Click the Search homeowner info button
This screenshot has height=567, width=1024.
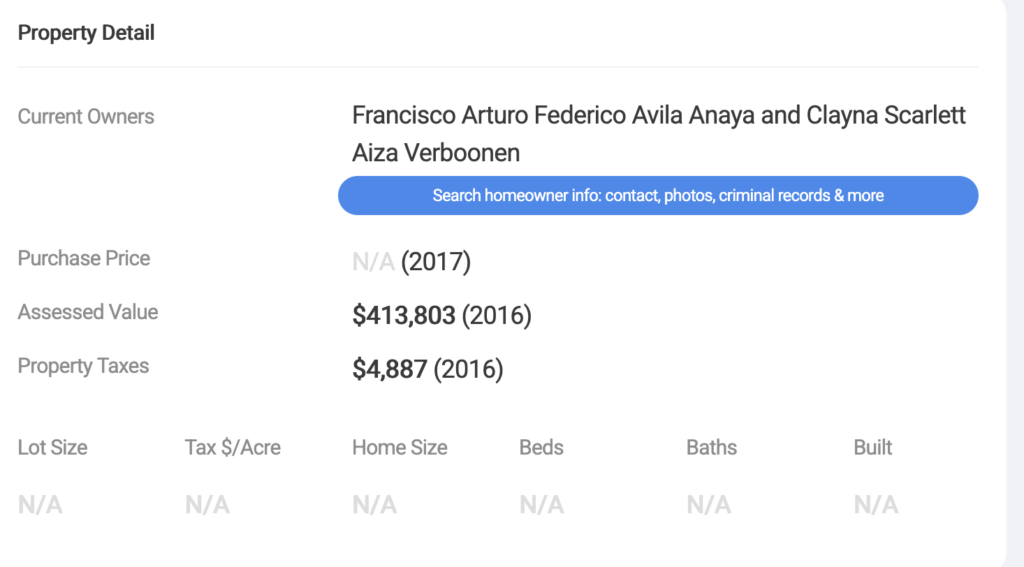[658, 195]
